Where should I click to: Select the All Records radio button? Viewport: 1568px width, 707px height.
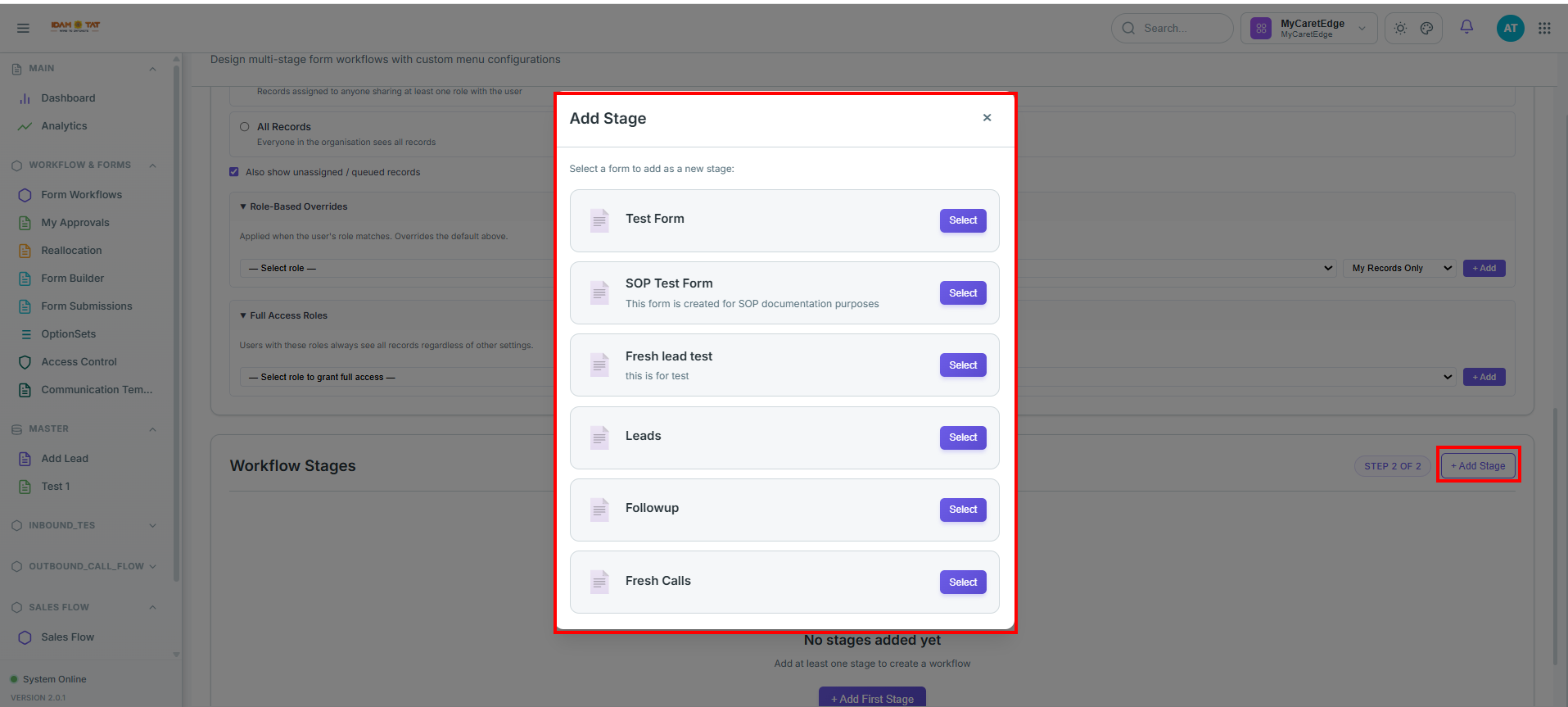245,127
